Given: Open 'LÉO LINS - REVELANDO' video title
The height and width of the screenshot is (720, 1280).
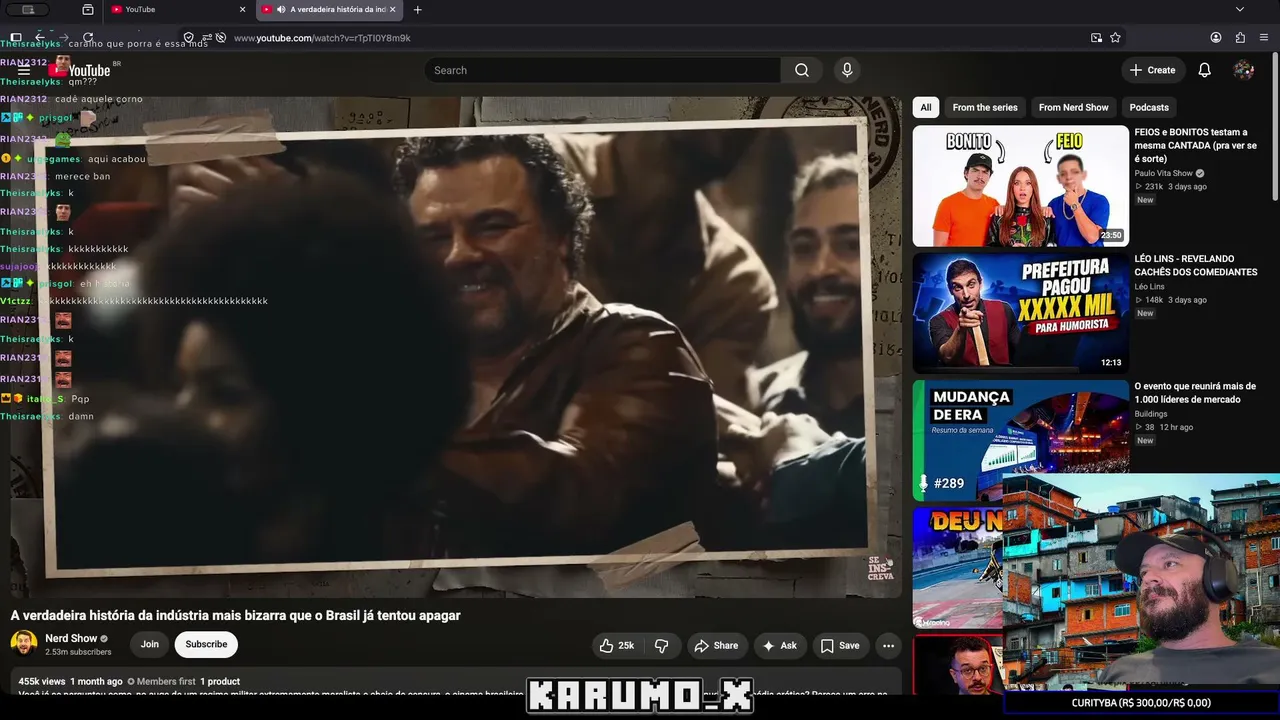Looking at the screenshot, I should coord(1196,265).
